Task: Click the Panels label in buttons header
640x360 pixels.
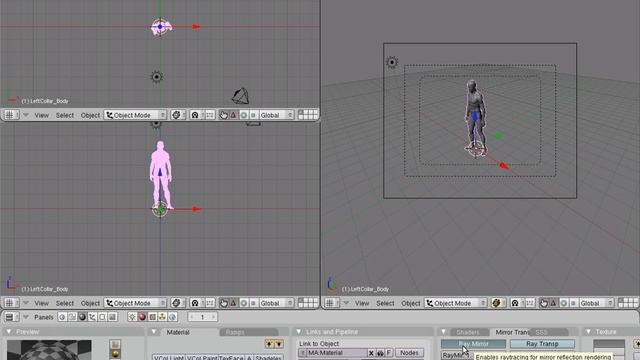Action: pyautogui.click(x=44, y=317)
